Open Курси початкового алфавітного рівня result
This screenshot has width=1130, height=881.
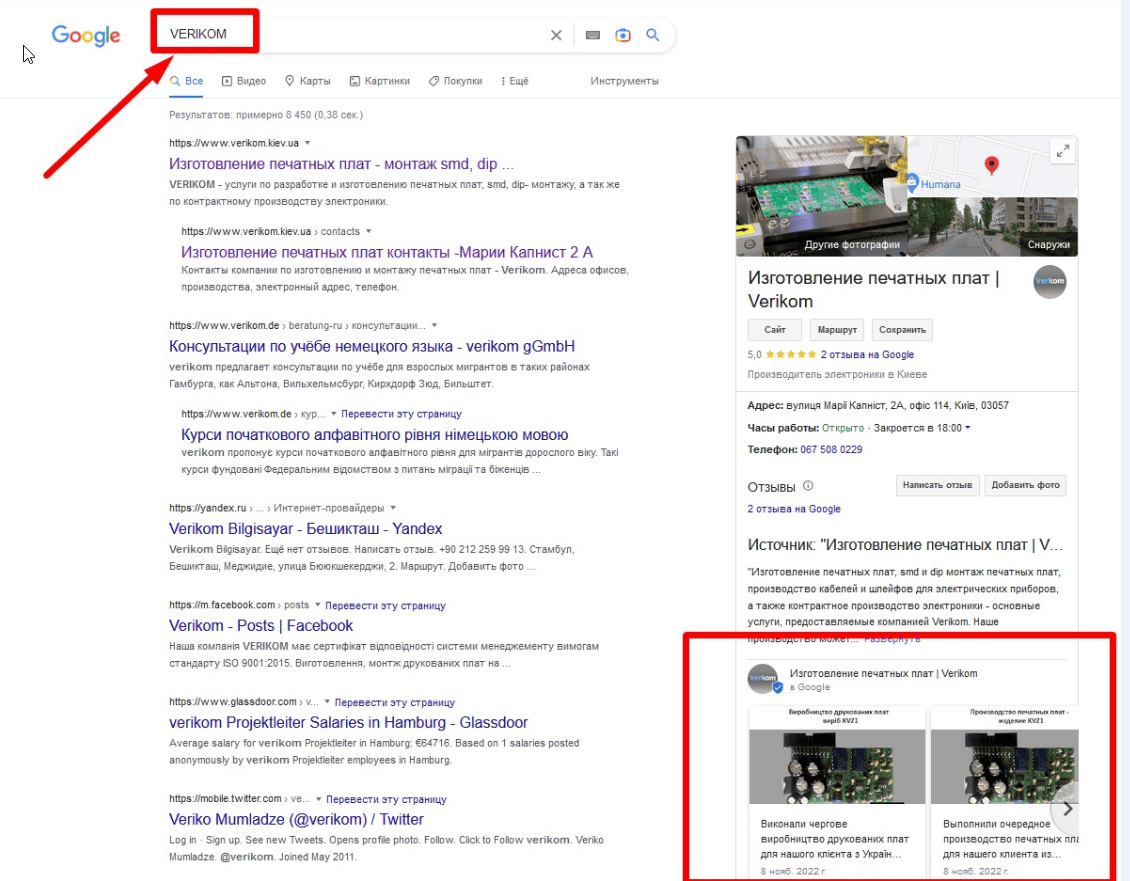pos(375,435)
